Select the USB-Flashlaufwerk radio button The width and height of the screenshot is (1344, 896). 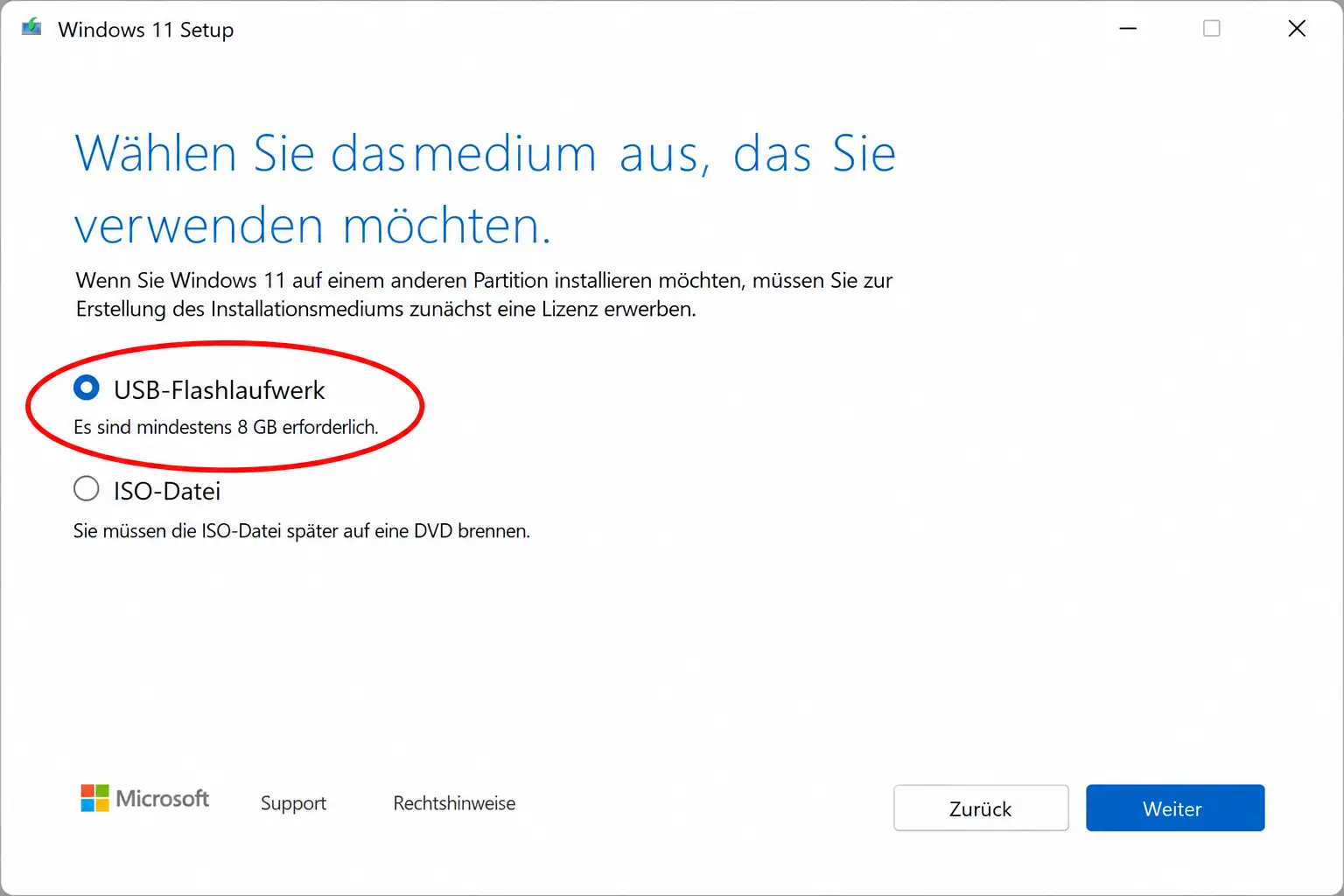pos(86,388)
